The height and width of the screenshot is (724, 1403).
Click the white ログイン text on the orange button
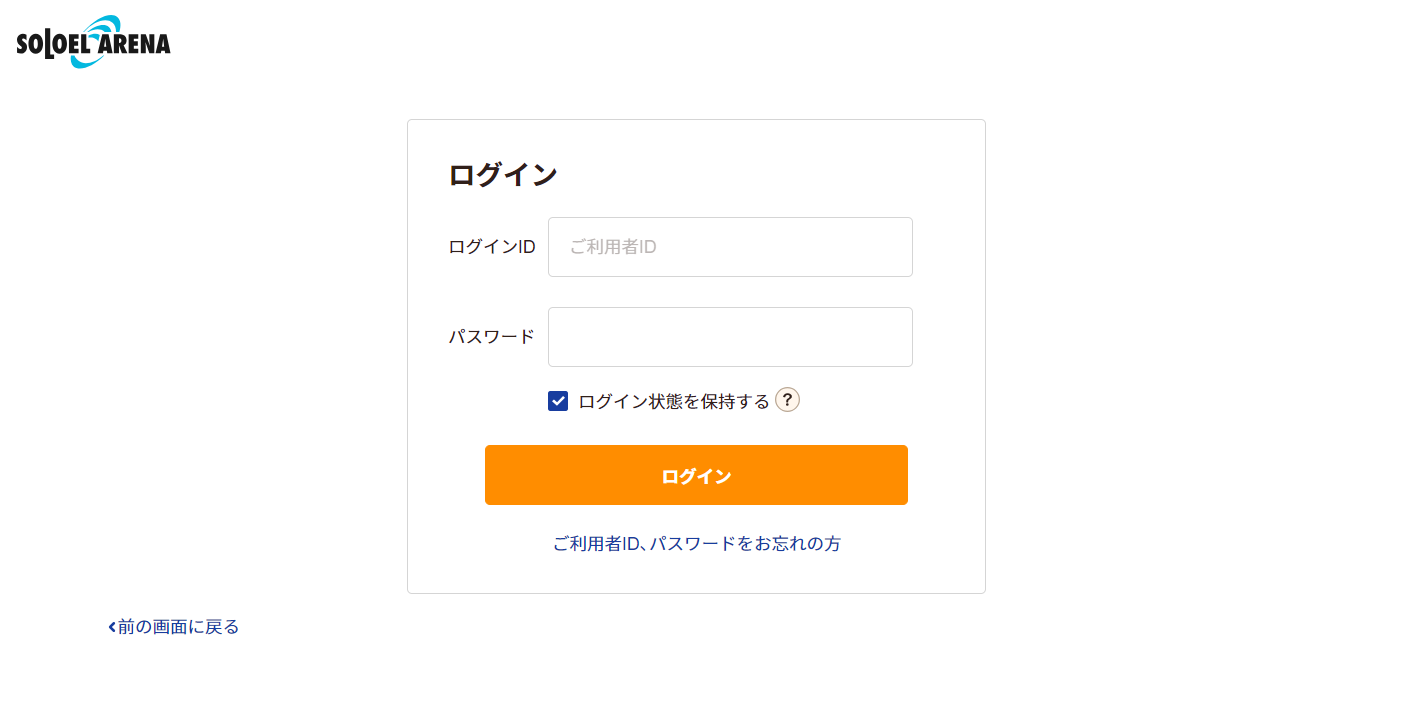(696, 476)
